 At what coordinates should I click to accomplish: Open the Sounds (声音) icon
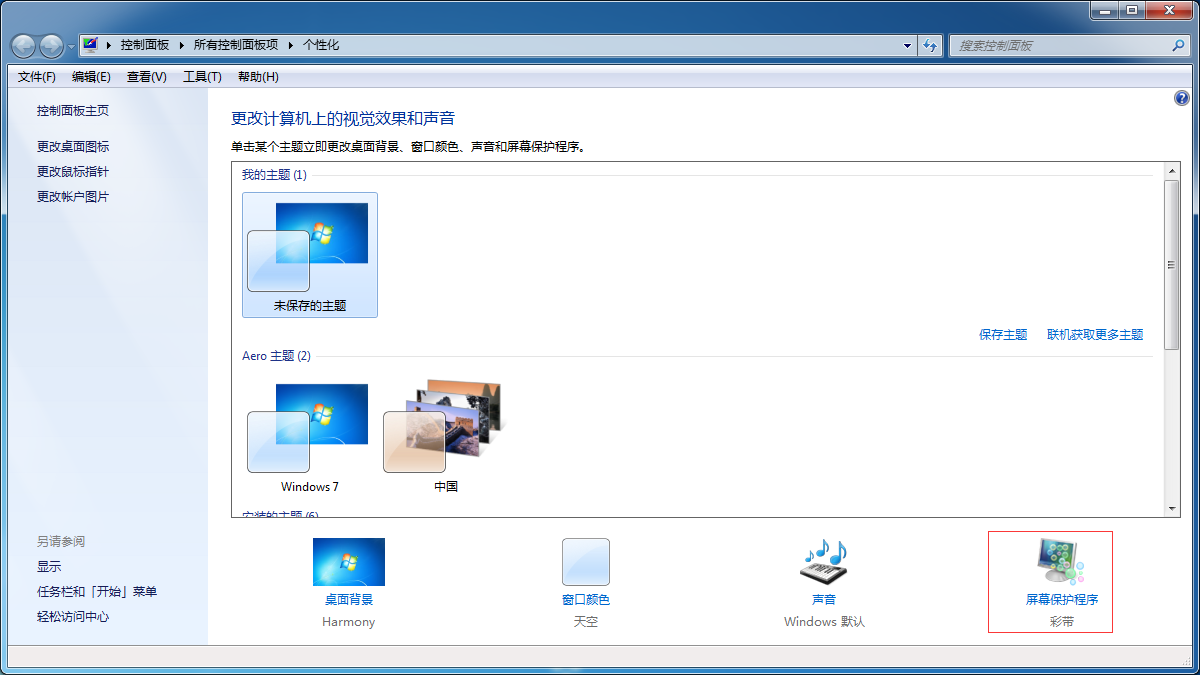click(x=823, y=562)
